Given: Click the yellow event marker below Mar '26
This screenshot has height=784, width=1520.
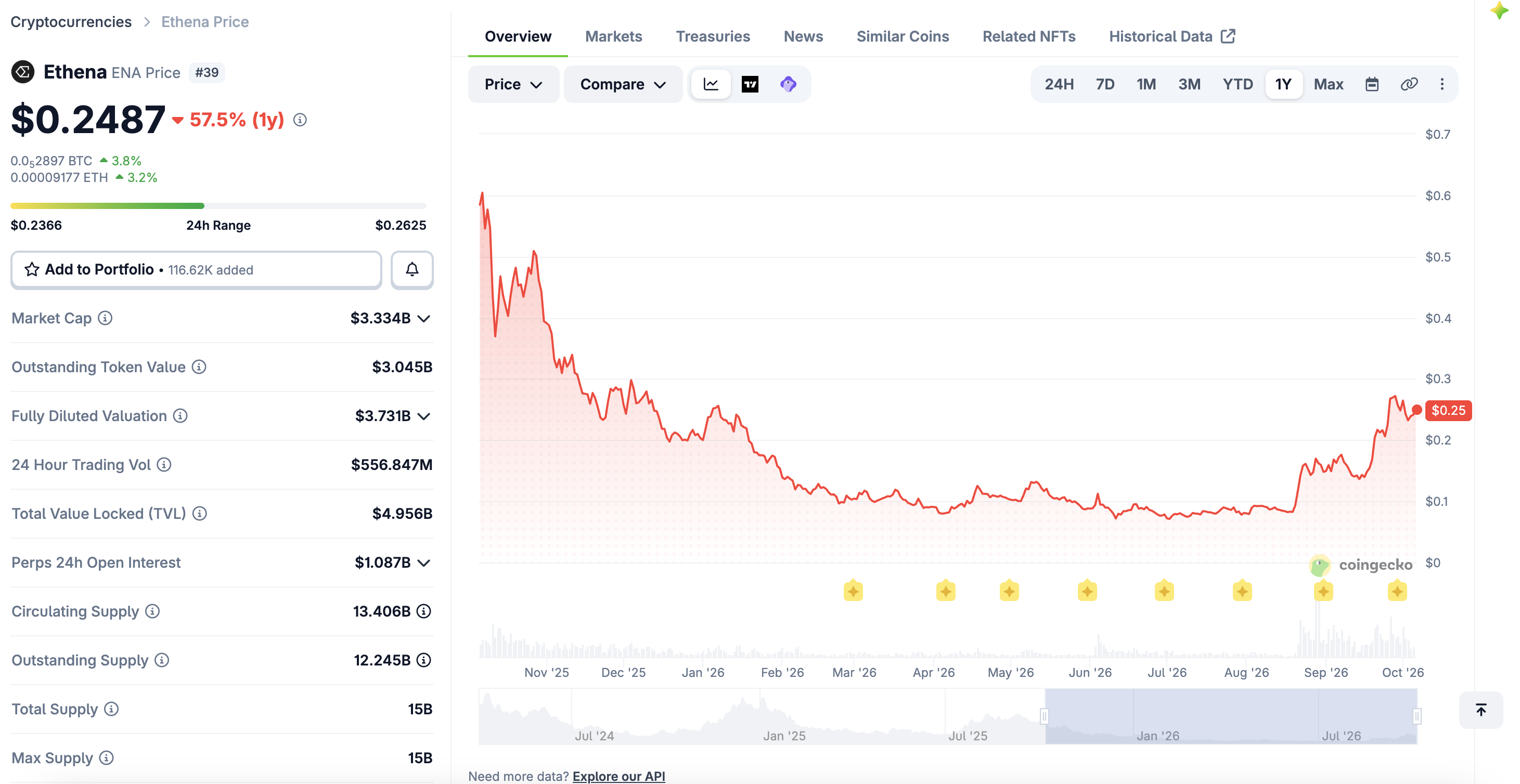Looking at the screenshot, I should [853, 591].
